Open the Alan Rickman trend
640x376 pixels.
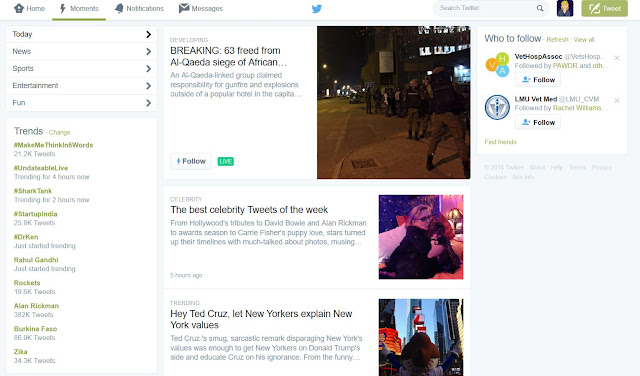[x=36, y=306]
